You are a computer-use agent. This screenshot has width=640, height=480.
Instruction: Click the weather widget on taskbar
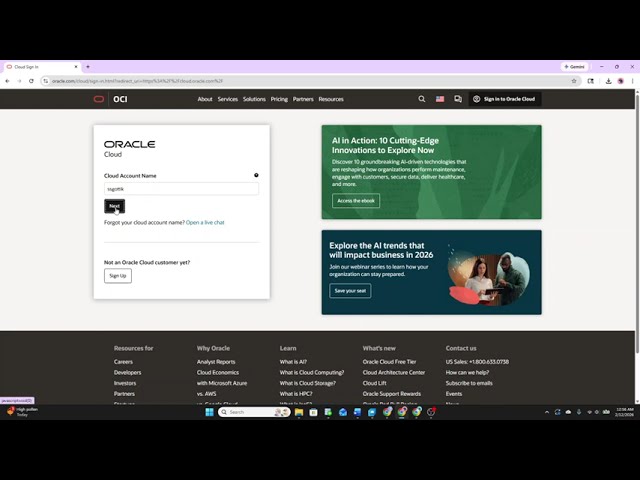23,411
